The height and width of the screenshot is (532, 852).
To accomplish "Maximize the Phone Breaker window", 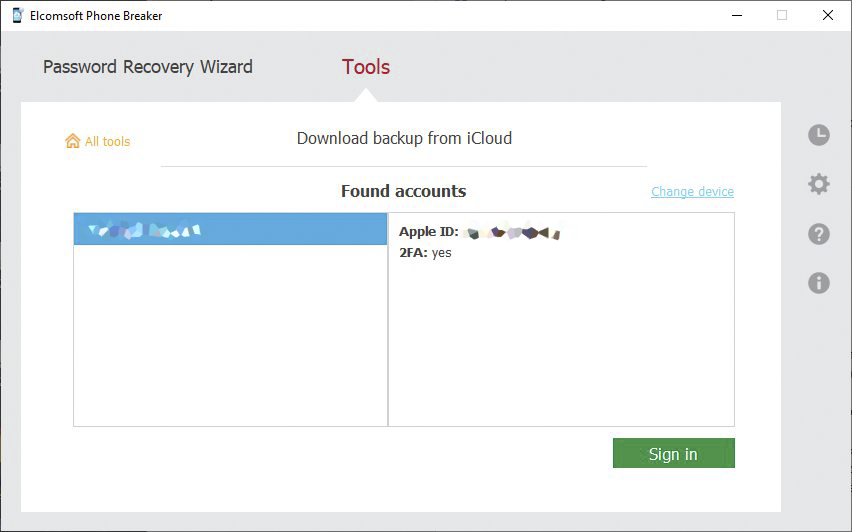I will pos(782,15).
